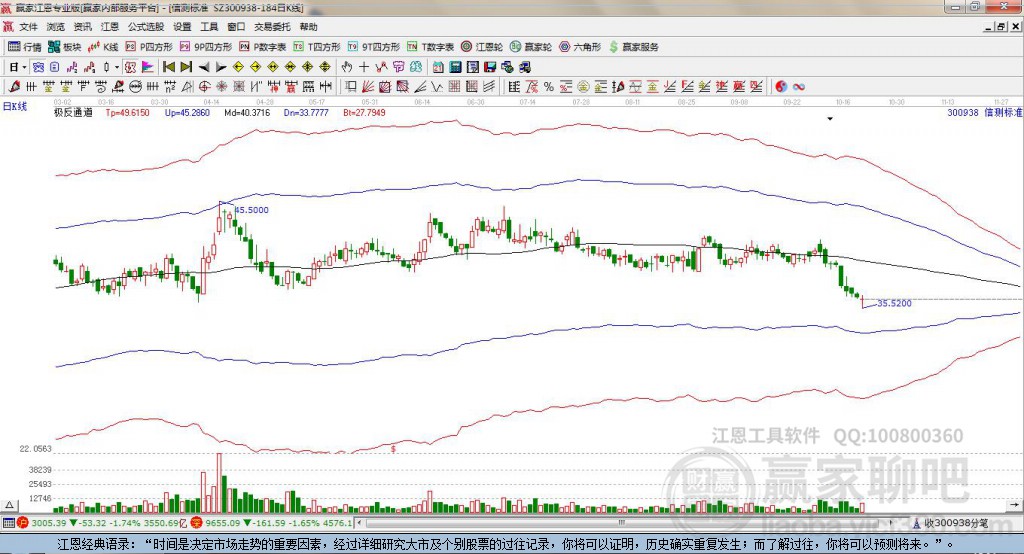Open the 江恩轮 Gann wheel
This screenshot has width=1024, height=554.
(482, 47)
